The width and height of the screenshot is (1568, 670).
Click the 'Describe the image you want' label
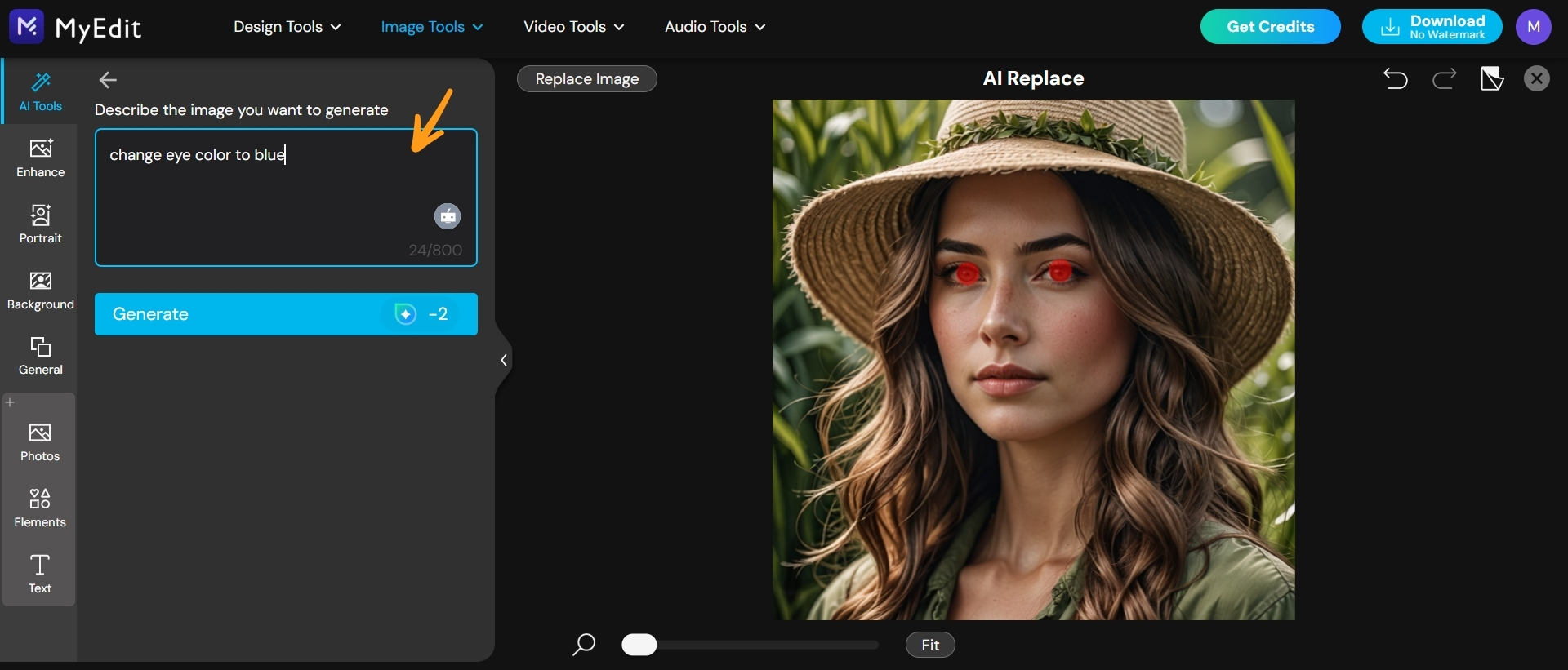tap(242, 110)
